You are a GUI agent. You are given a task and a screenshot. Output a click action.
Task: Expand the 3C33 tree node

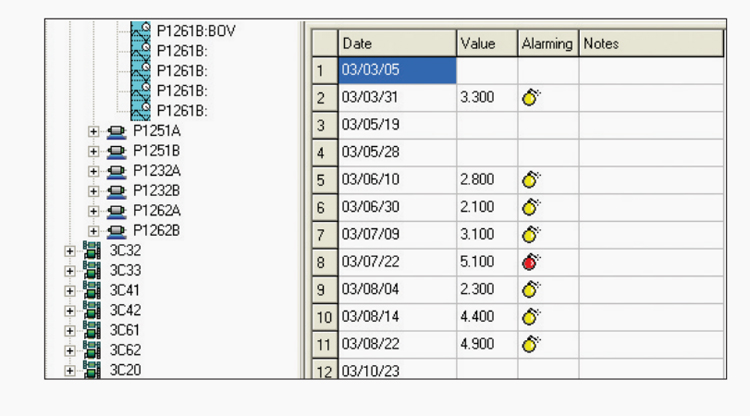(70, 270)
